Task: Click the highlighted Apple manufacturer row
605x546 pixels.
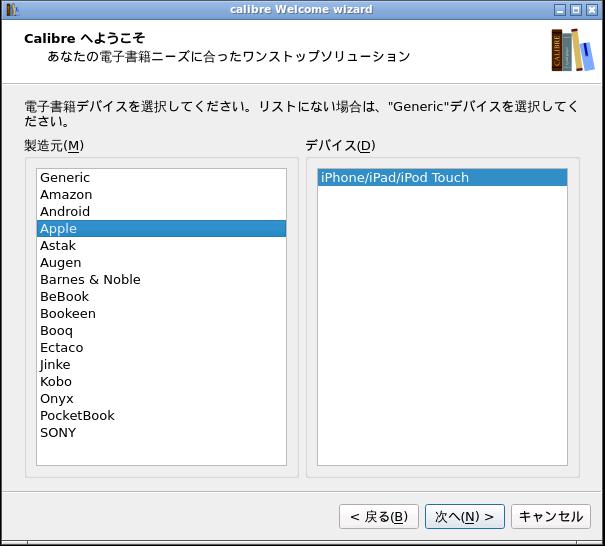Action: click(x=161, y=228)
